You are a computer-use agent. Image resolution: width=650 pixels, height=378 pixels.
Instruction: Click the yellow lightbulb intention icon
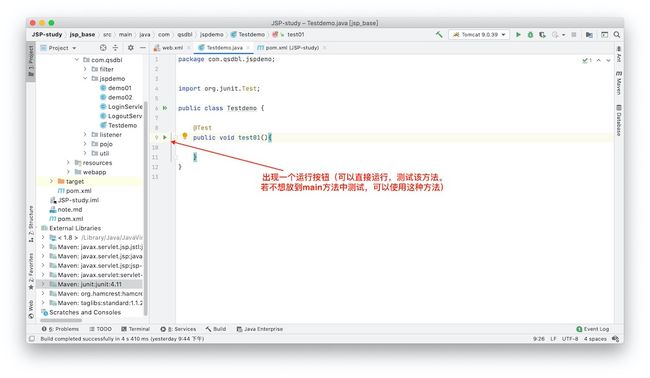(x=185, y=136)
